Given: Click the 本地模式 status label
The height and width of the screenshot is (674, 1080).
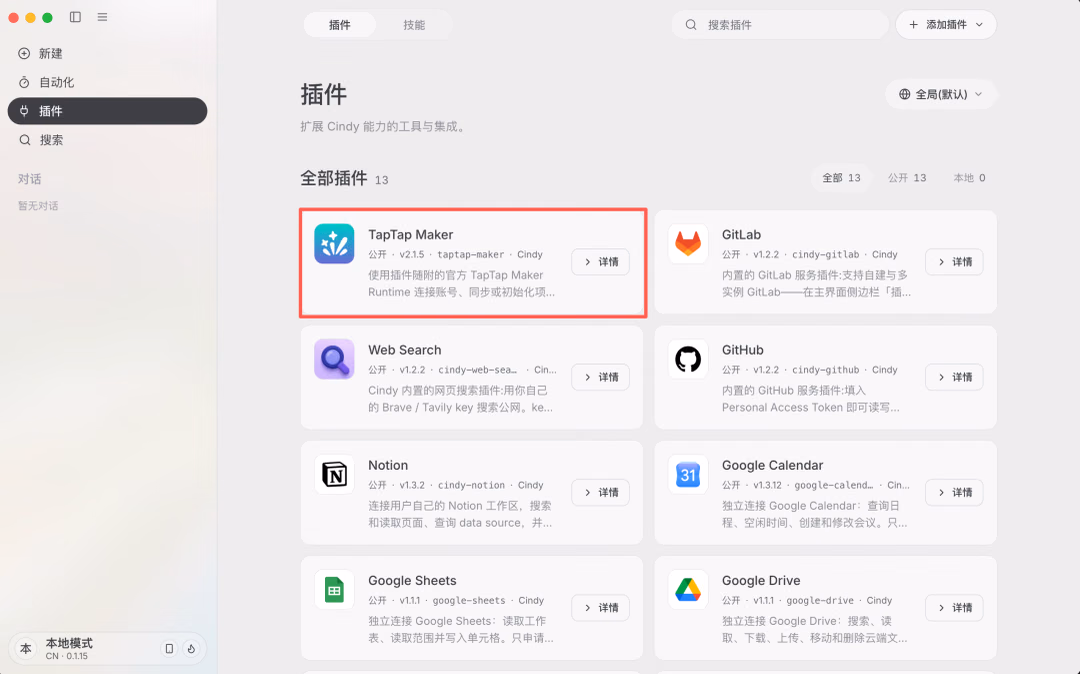Looking at the screenshot, I should pyautogui.click(x=69, y=643).
